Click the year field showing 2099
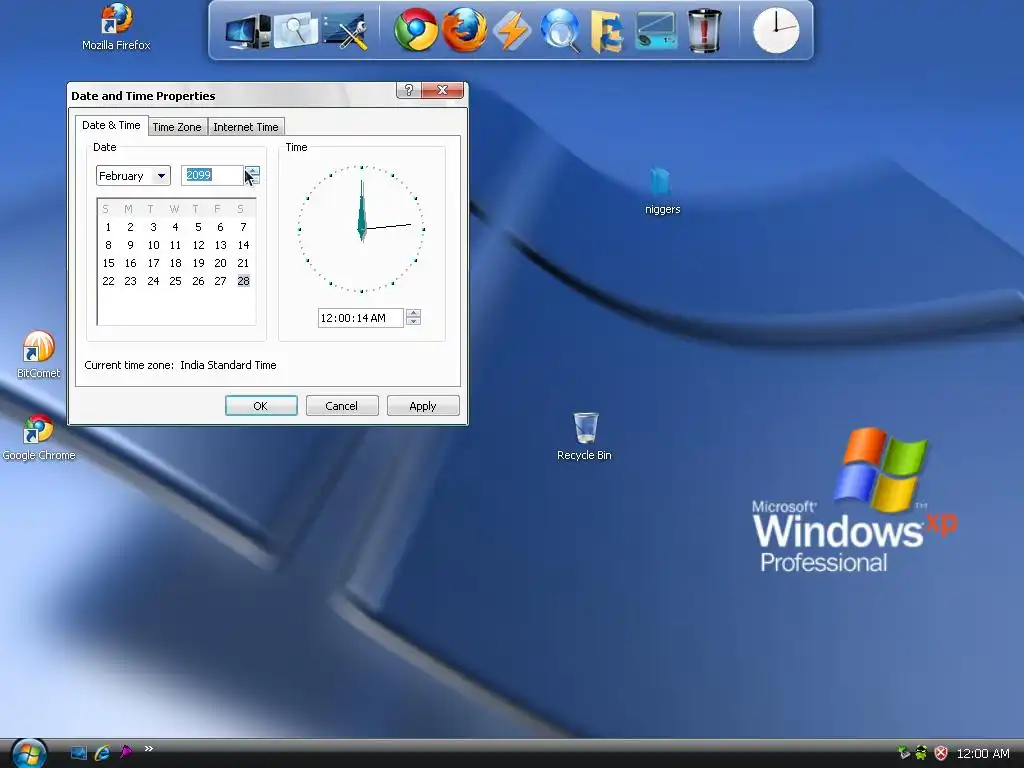This screenshot has width=1024, height=768. click(212, 175)
